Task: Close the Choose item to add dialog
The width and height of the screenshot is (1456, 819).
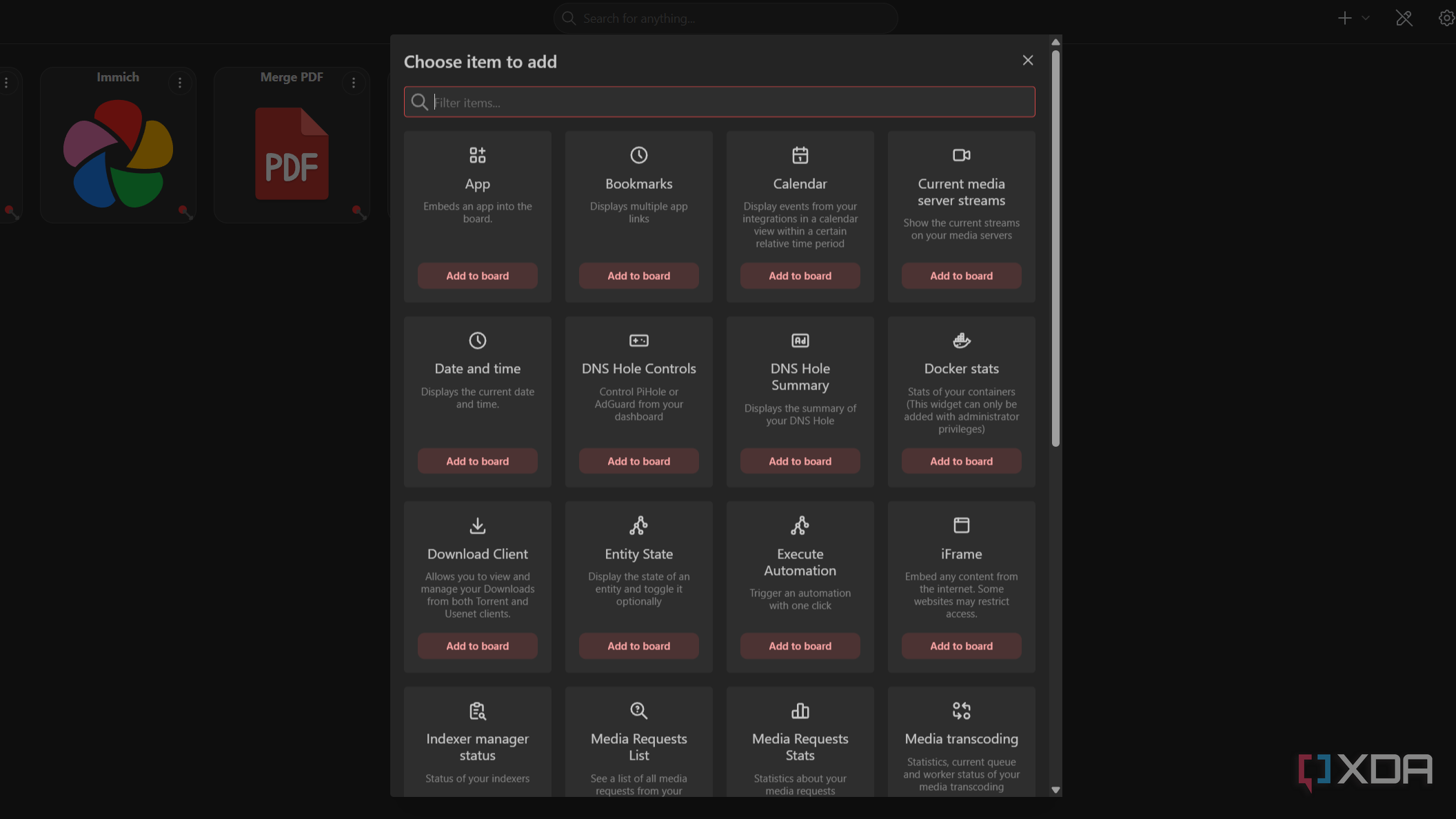Action: coord(1027,61)
